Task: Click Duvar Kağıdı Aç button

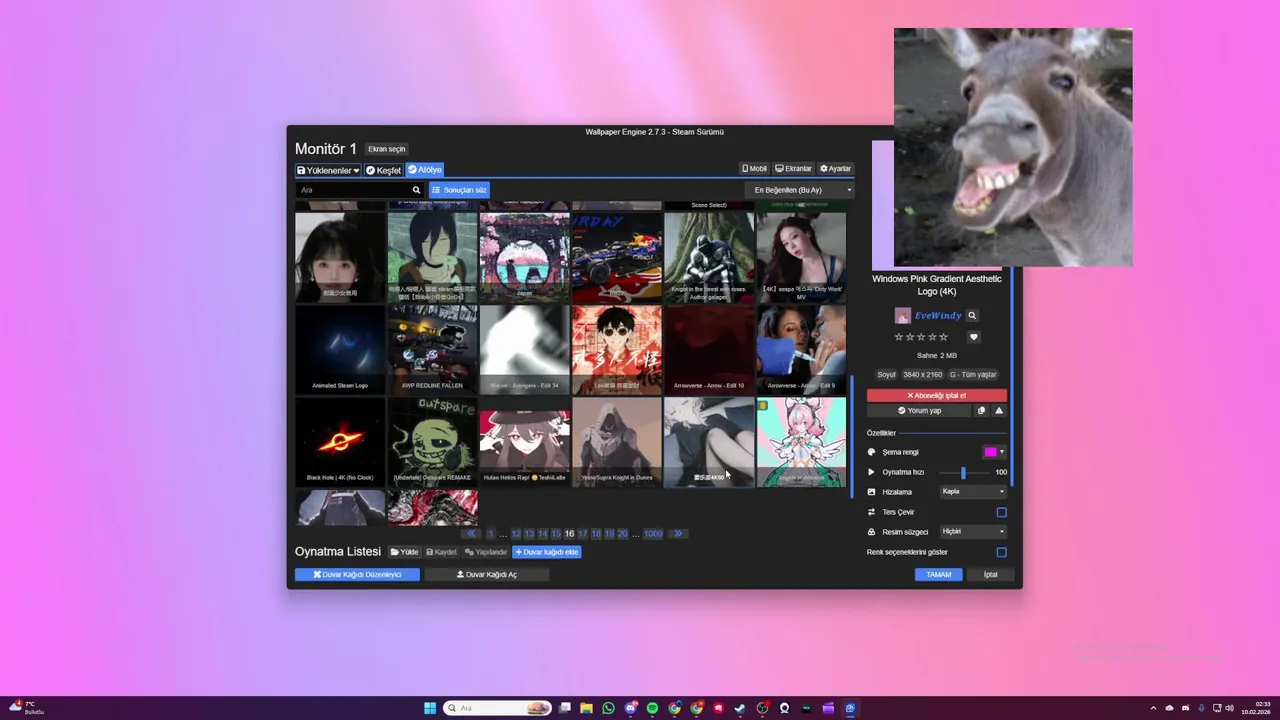Action: coord(486,575)
